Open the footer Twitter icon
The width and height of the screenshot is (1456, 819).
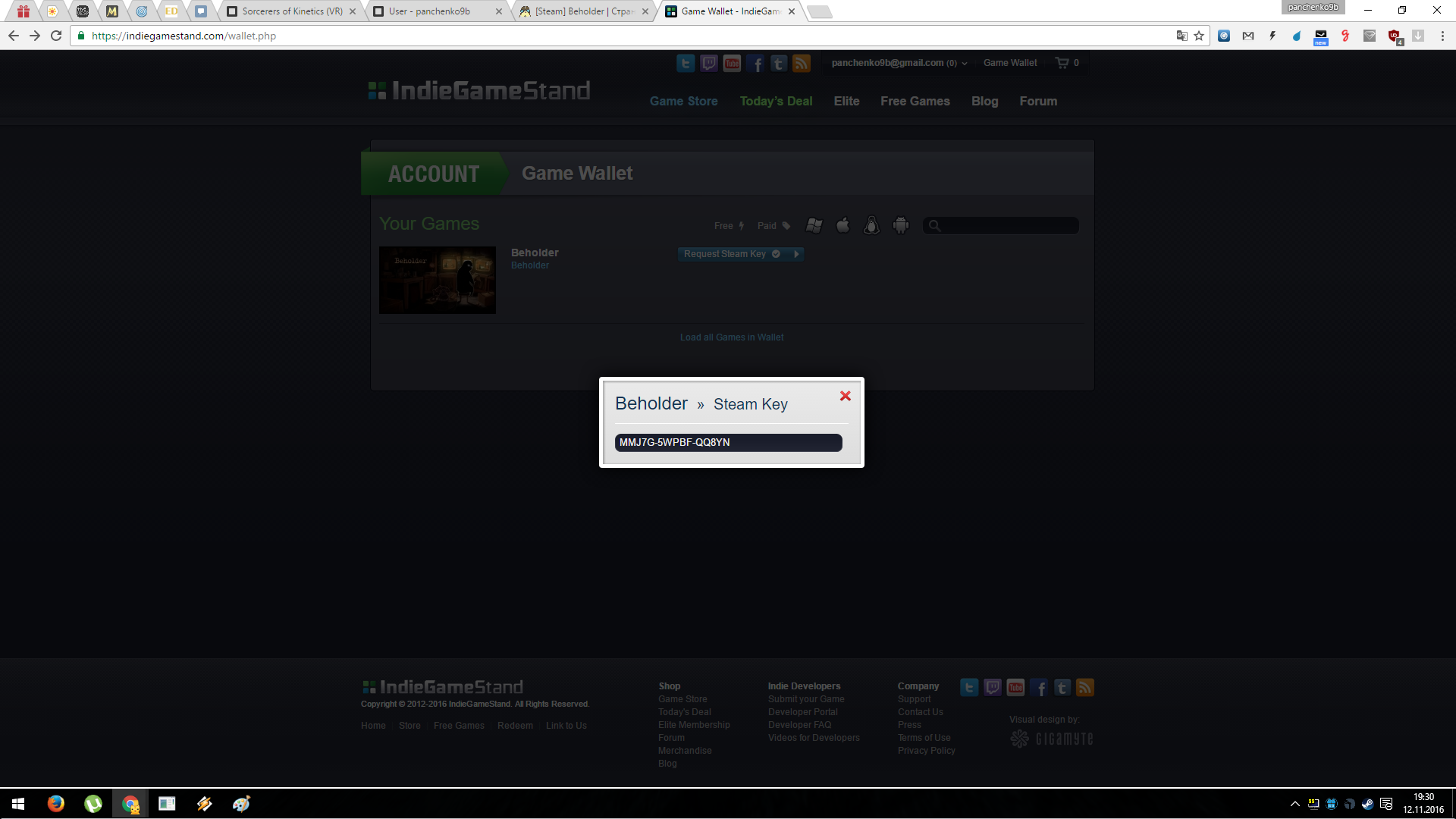point(969,688)
